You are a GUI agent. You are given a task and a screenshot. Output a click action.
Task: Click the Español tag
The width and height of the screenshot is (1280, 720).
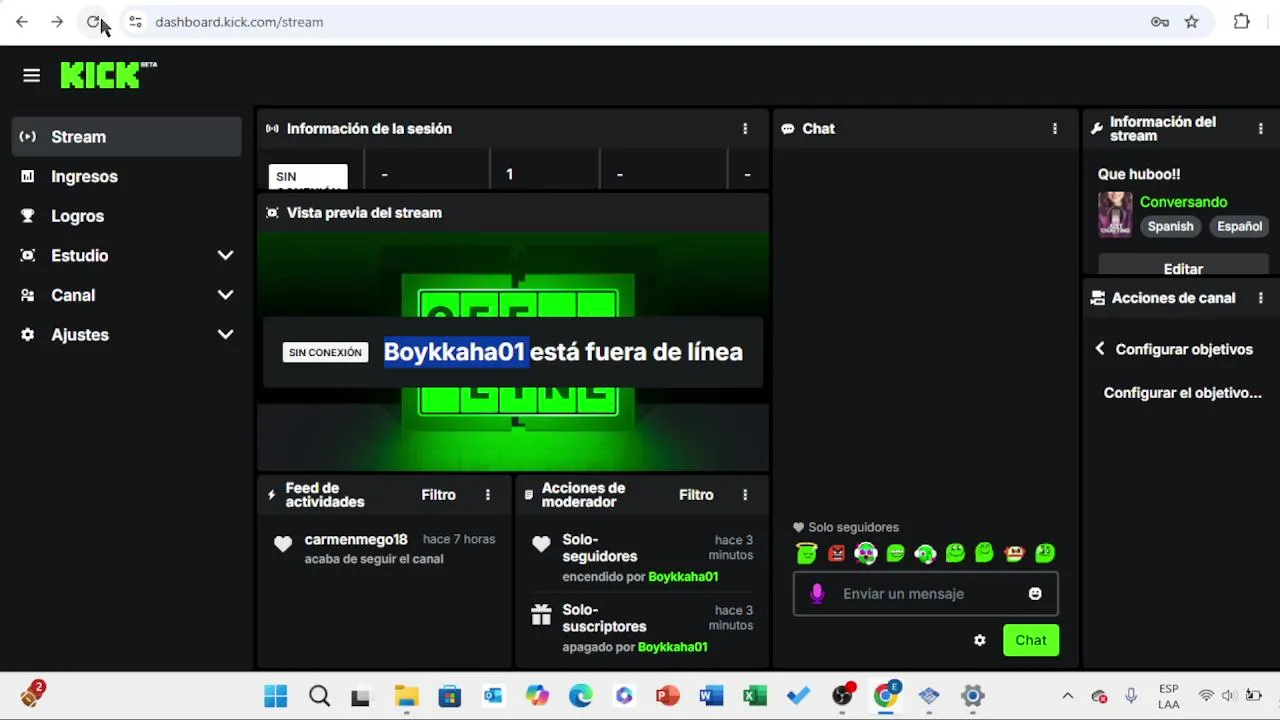pos(1239,227)
